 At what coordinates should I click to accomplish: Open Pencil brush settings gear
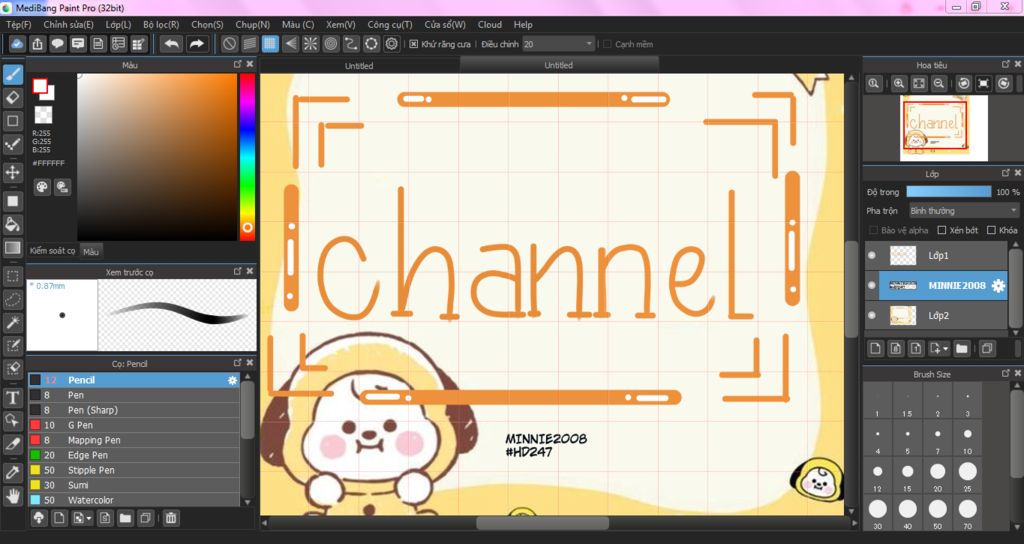click(232, 380)
